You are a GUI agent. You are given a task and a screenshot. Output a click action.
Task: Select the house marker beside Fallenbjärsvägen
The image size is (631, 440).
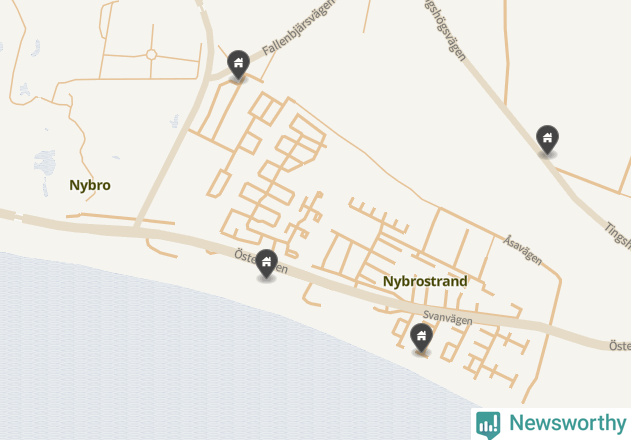click(x=239, y=64)
